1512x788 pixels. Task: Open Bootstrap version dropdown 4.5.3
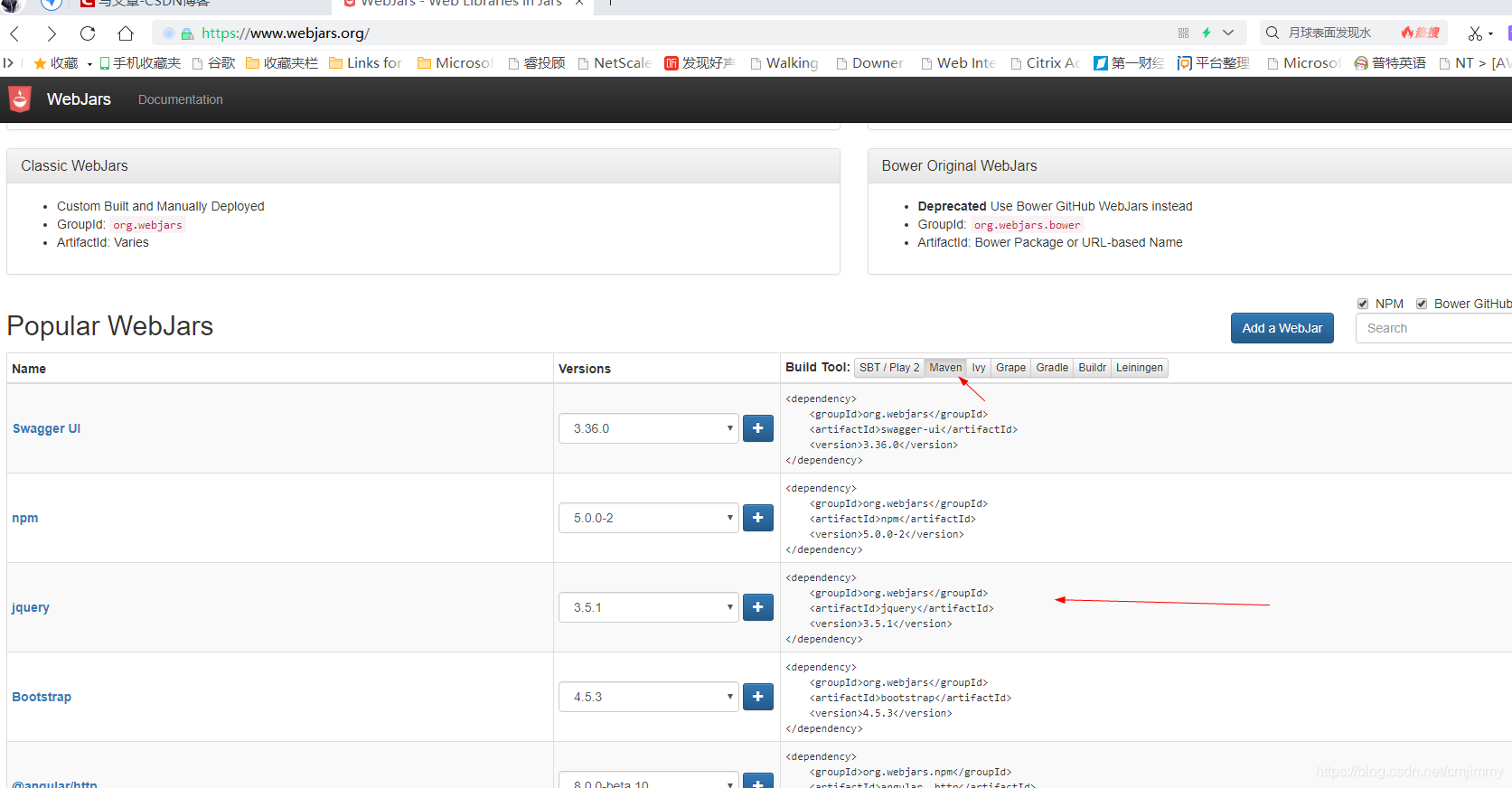coord(649,697)
